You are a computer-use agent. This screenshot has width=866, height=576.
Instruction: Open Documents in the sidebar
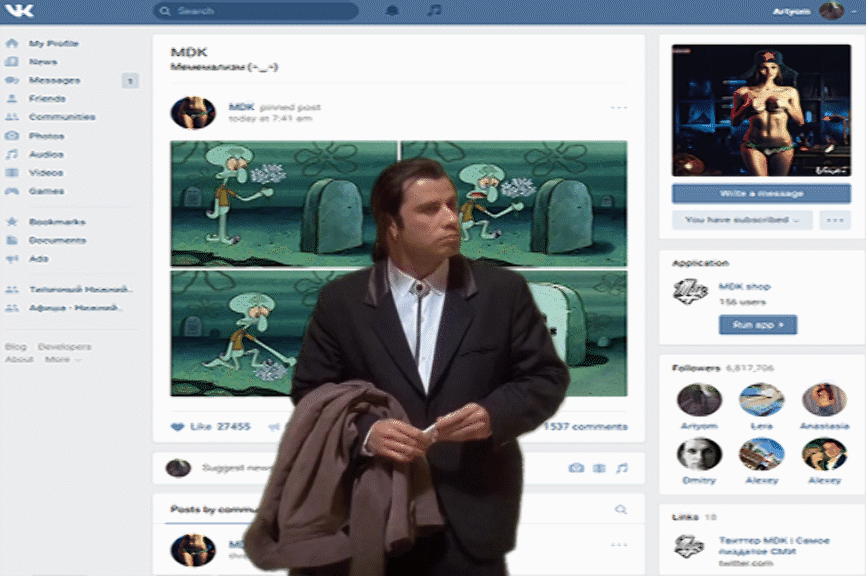coord(57,240)
